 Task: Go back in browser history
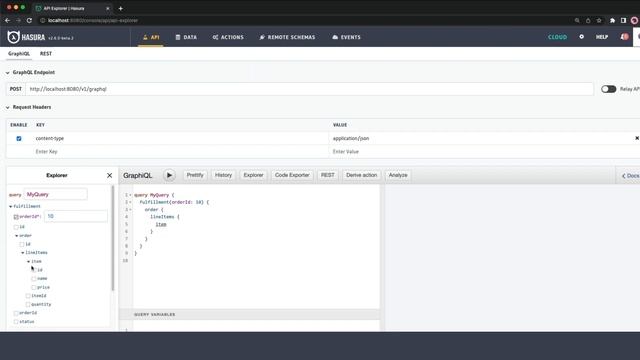pyautogui.click(x=7, y=20)
